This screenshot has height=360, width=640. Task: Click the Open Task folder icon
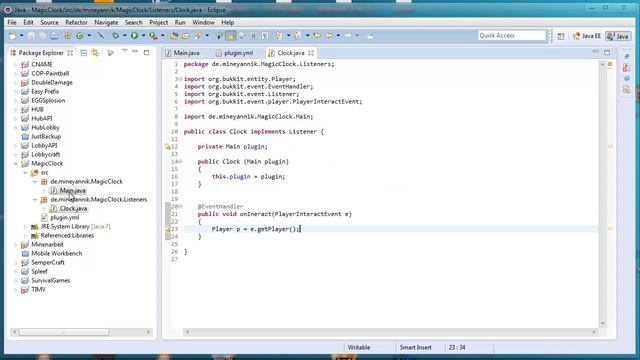click(186, 36)
